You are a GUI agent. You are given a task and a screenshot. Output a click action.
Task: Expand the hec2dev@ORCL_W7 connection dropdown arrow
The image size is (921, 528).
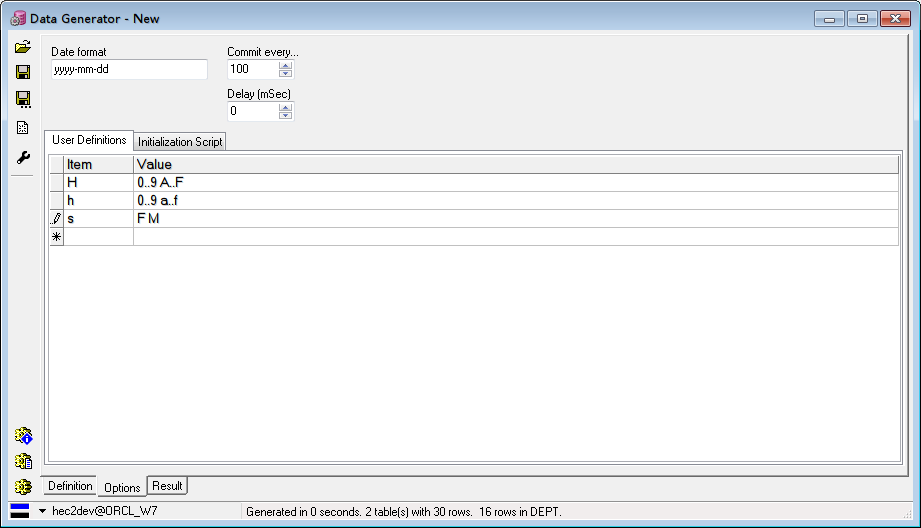coord(42,511)
